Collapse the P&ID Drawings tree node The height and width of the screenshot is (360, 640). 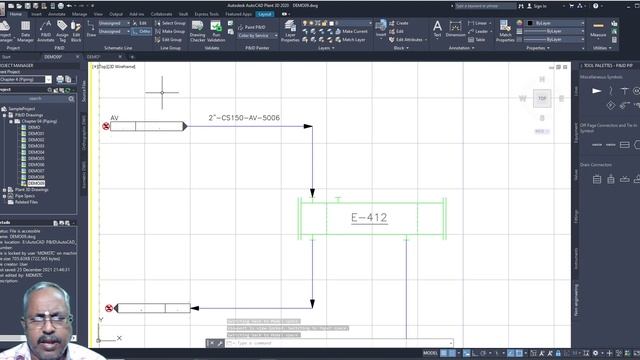point(4,115)
